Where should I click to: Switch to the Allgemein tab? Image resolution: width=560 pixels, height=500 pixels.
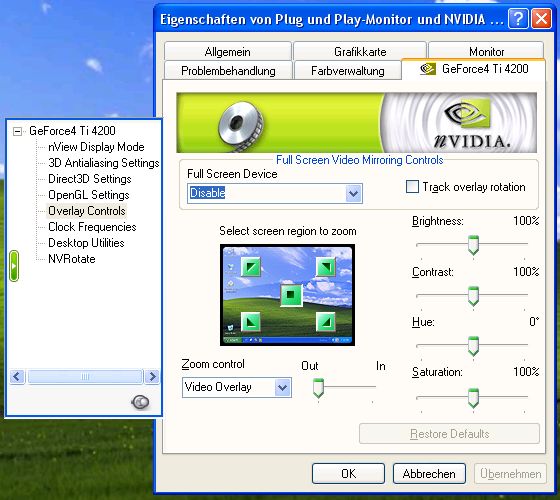228,51
